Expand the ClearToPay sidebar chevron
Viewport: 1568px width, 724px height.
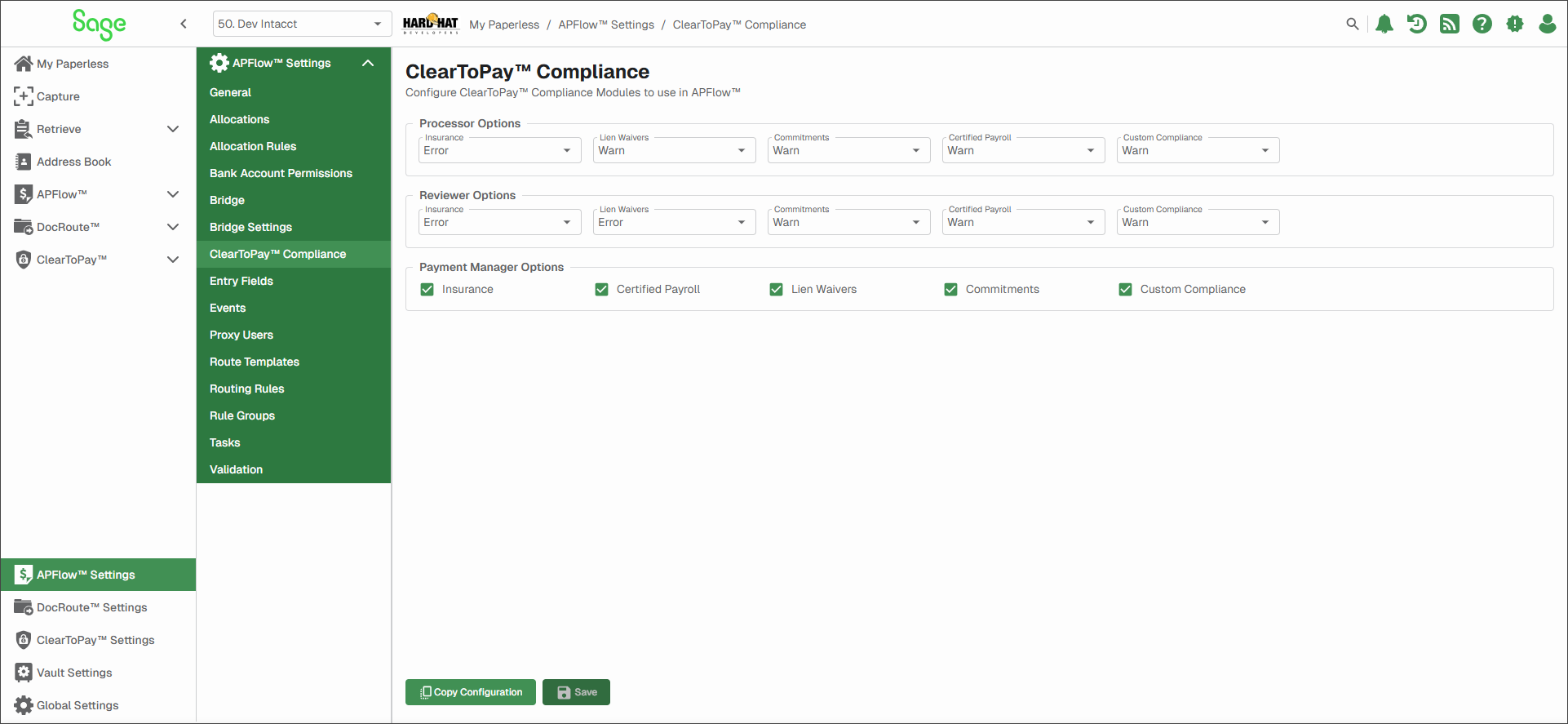[x=173, y=260]
